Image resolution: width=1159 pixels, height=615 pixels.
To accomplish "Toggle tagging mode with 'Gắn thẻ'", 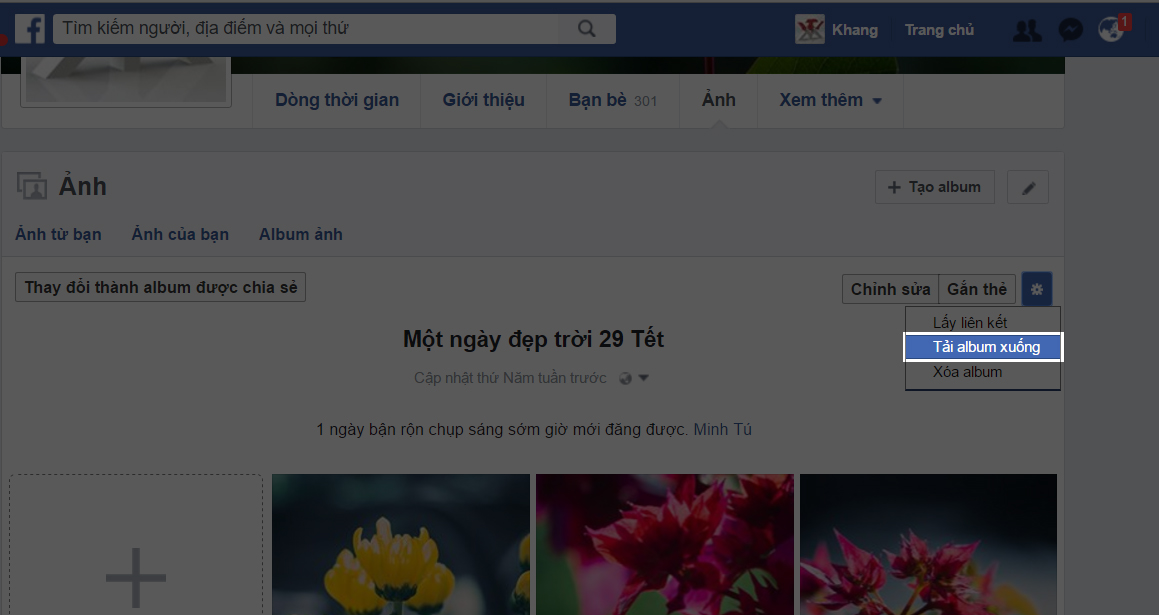I will point(976,288).
